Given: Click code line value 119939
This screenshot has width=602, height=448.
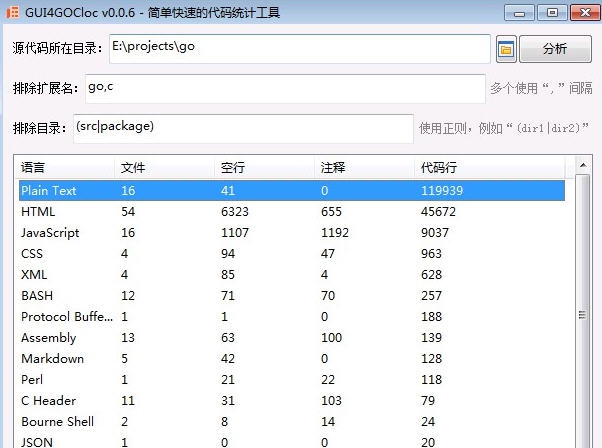Looking at the screenshot, I should pyautogui.click(x=442, y=191).
